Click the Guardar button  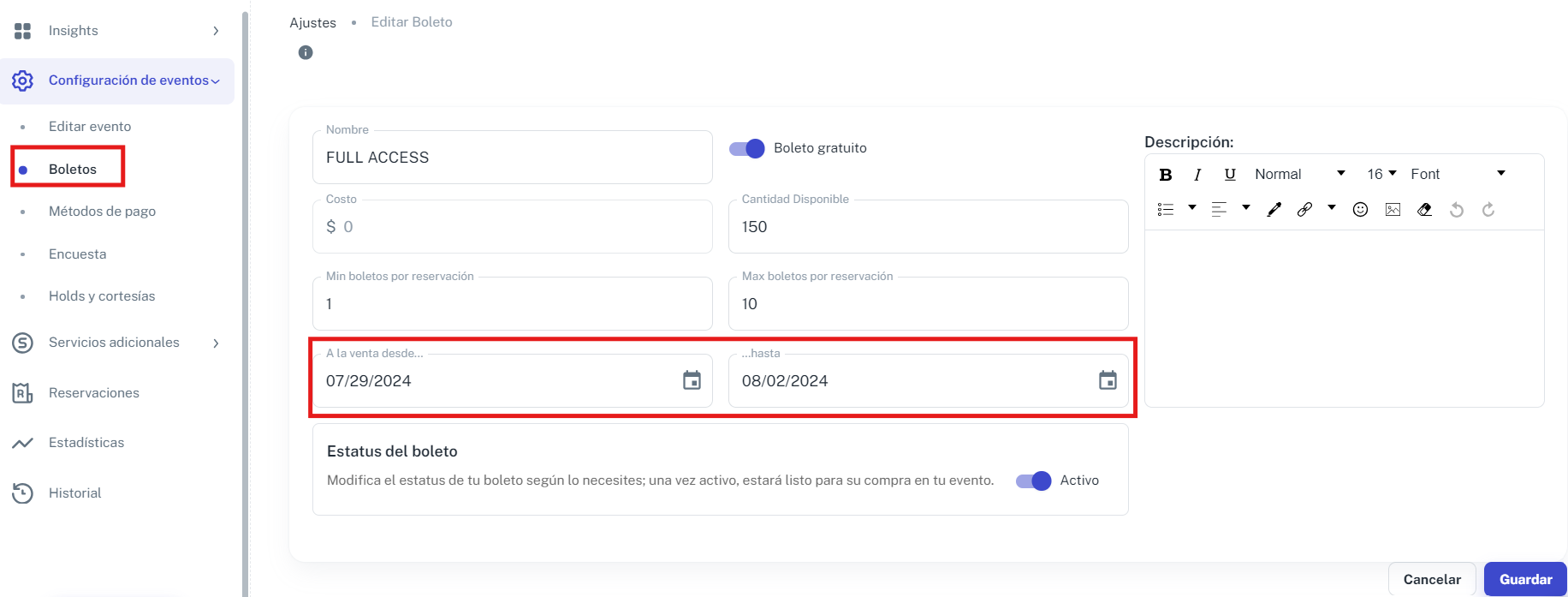coord(1525,580)
